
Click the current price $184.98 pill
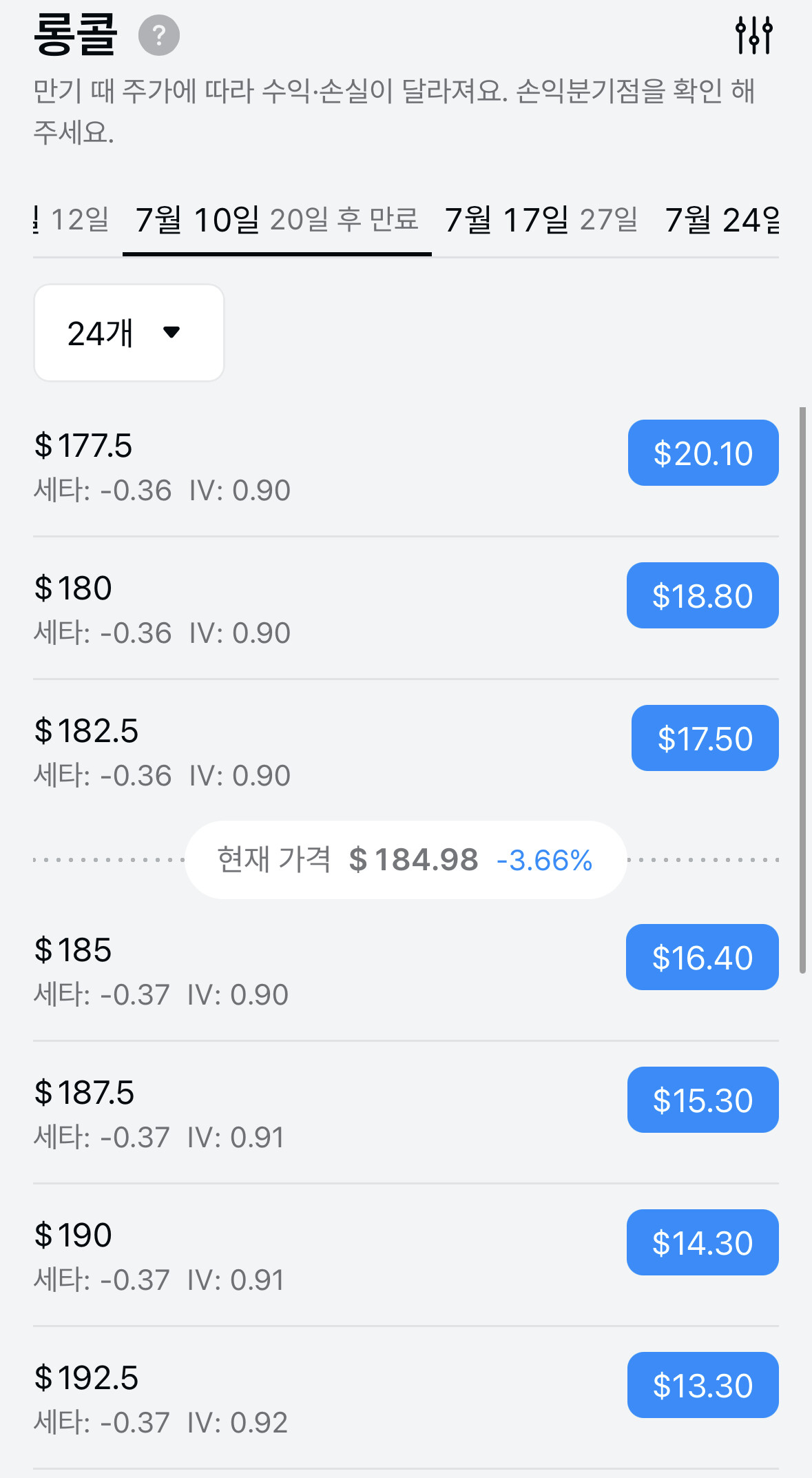pos(405,860)
